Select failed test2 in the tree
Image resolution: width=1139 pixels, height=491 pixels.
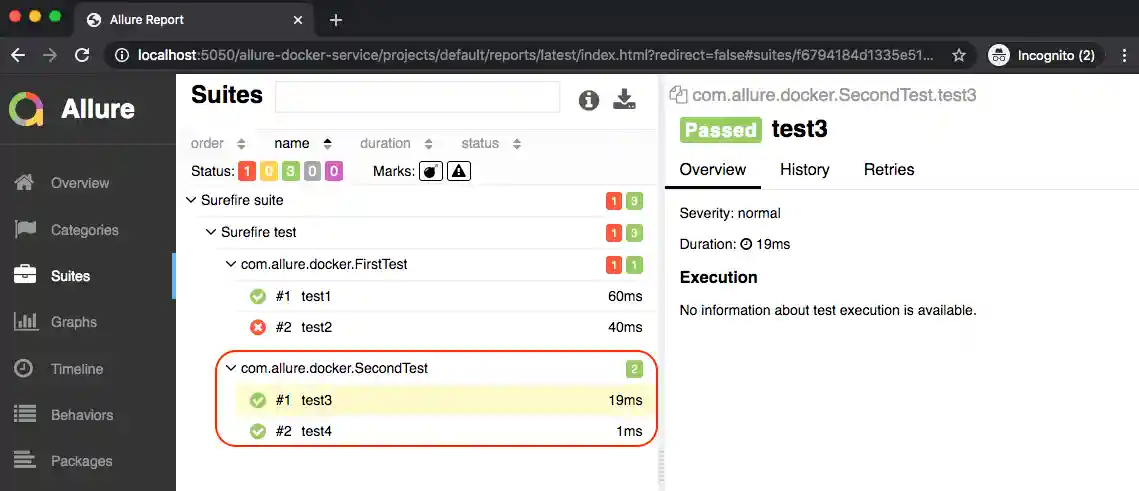pyautogui.click(x=316, y=328)
